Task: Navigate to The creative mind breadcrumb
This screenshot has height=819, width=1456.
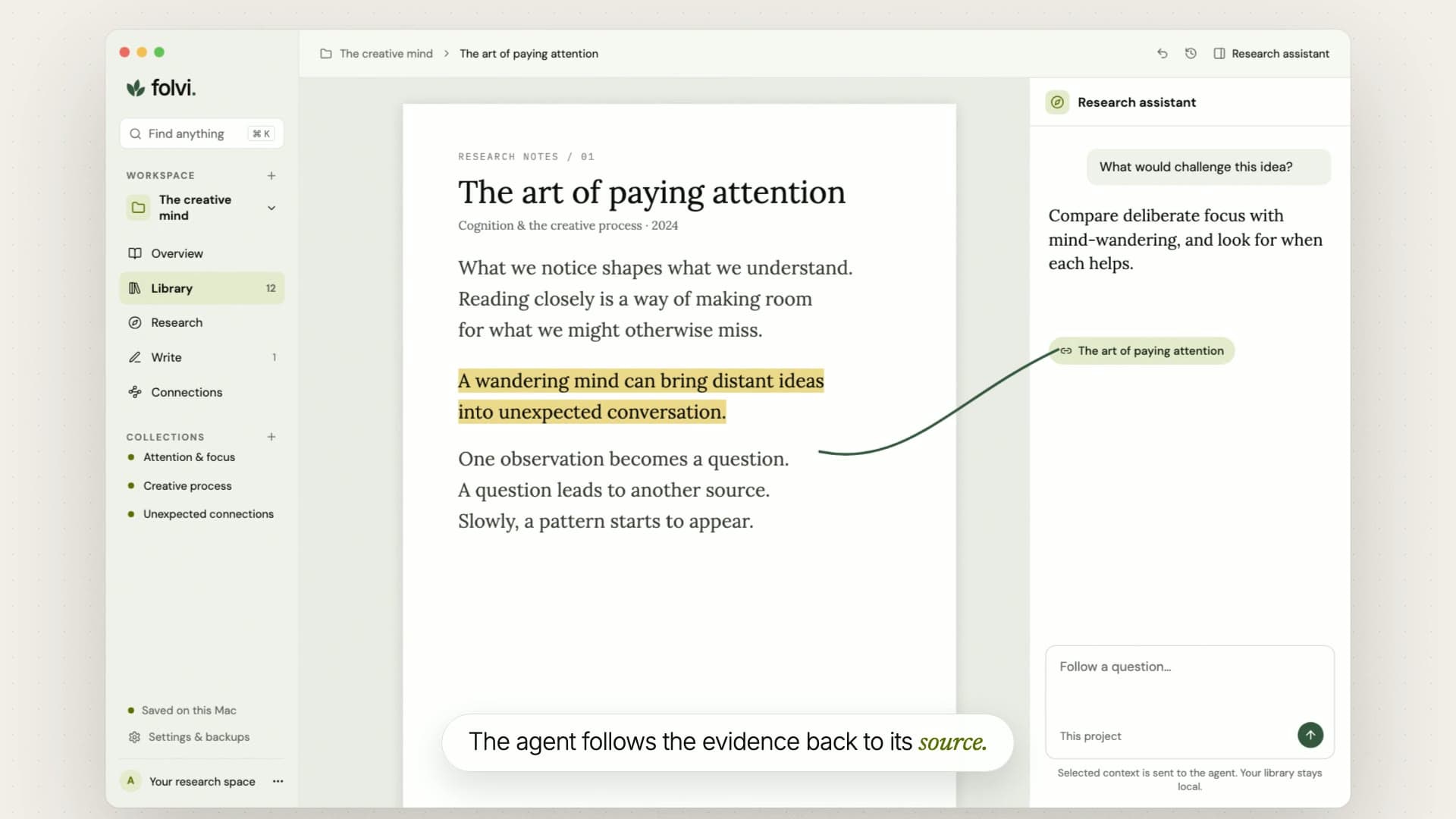Action: tap(386, 54)
